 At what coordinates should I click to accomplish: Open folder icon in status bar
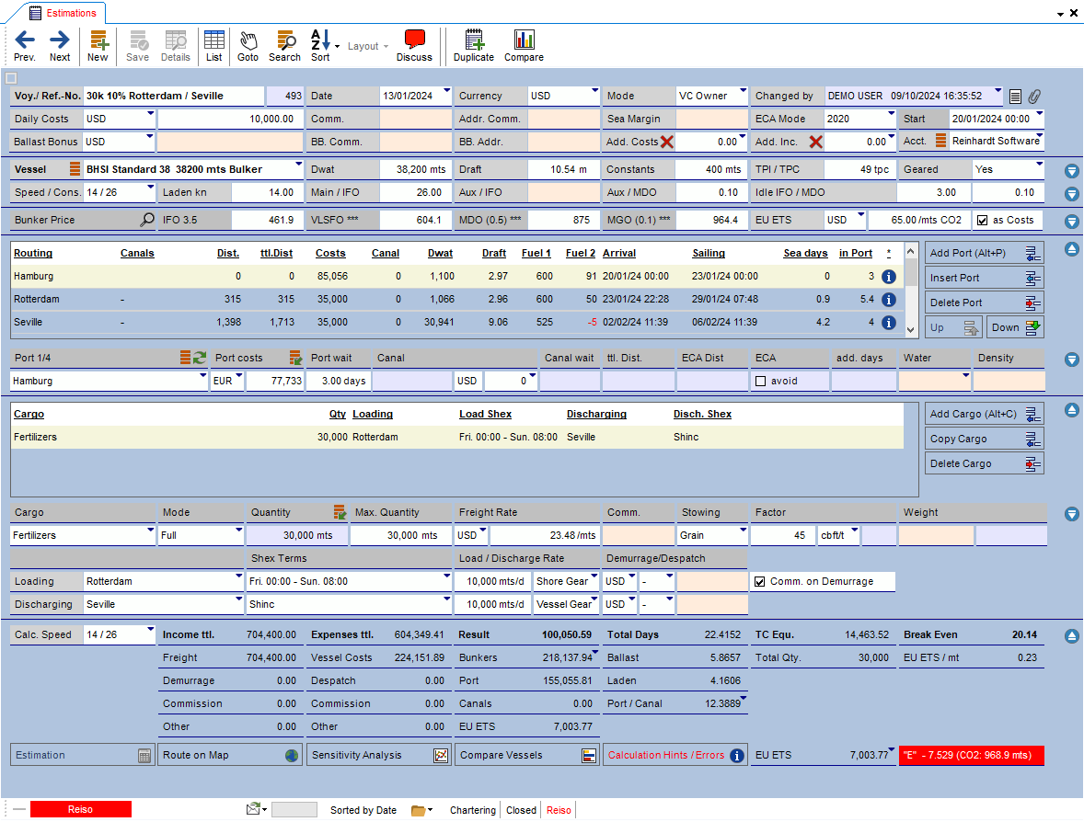pyautogui.click(x=418, y=810)
